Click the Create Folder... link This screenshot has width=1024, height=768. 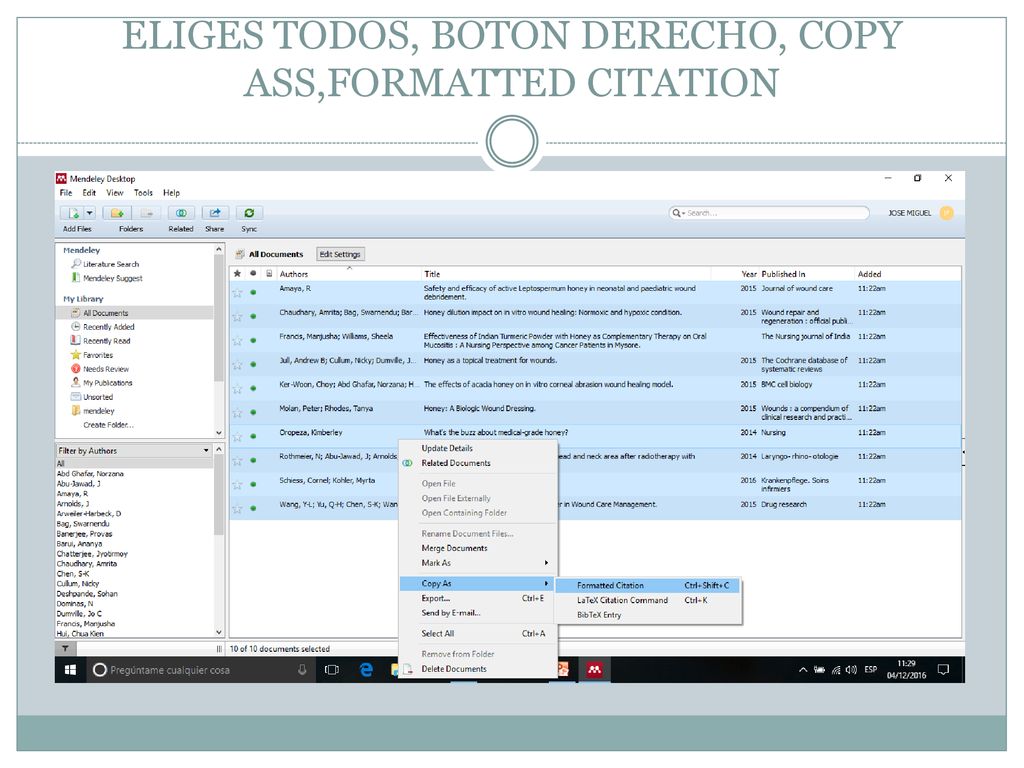[x=108, y=425]
